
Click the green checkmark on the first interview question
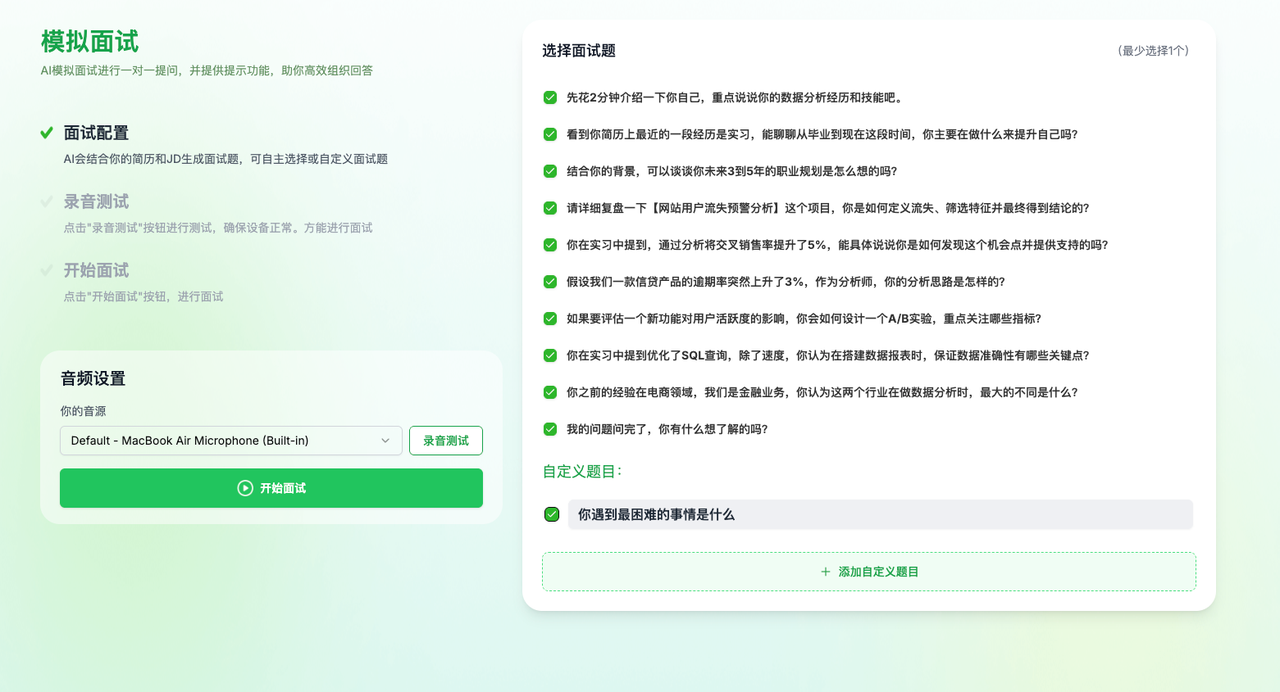pyautogui.click(x=549, y=97)
